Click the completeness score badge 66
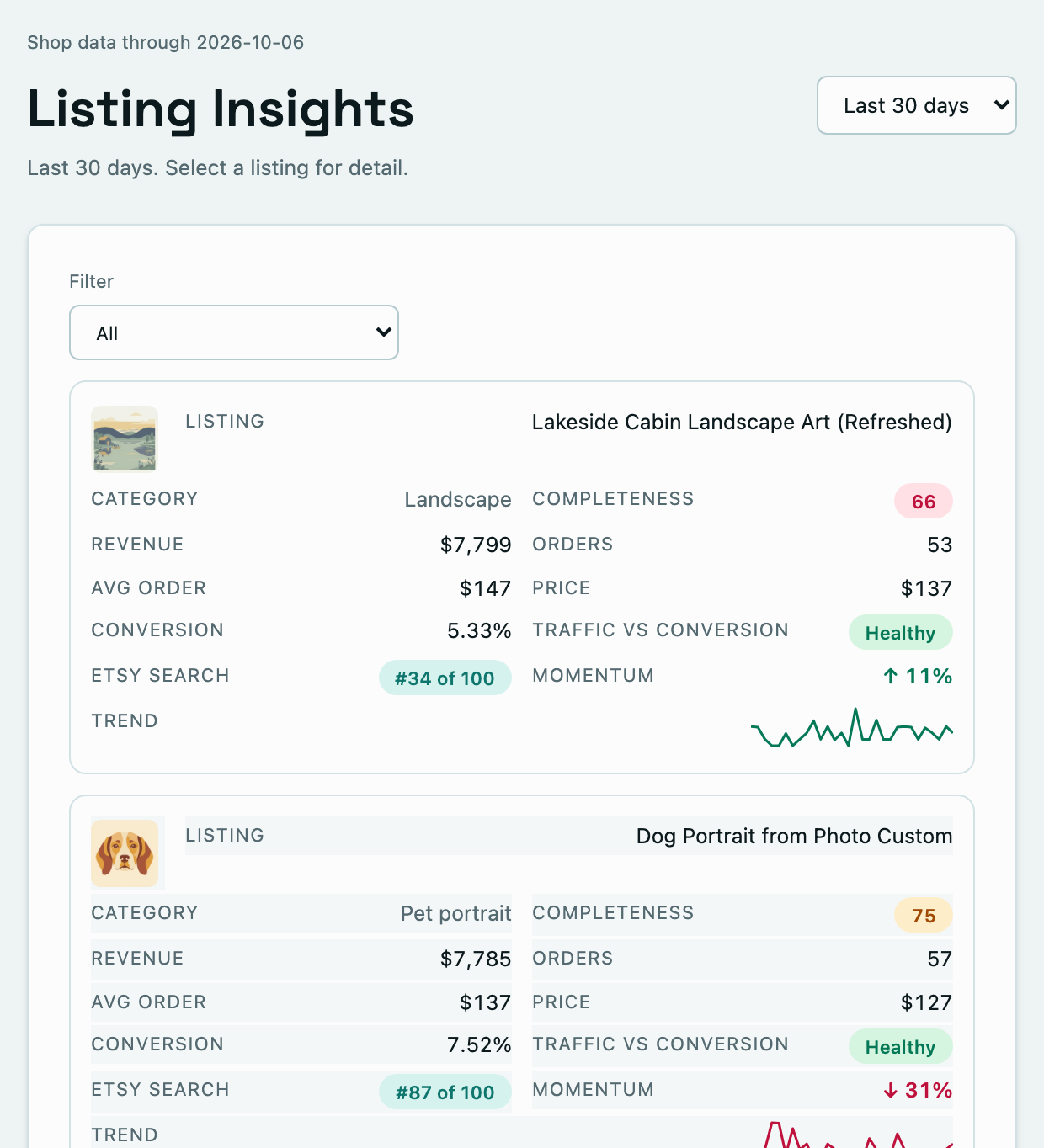This screenshot has width=1044, height=1148. pos(924,501)
